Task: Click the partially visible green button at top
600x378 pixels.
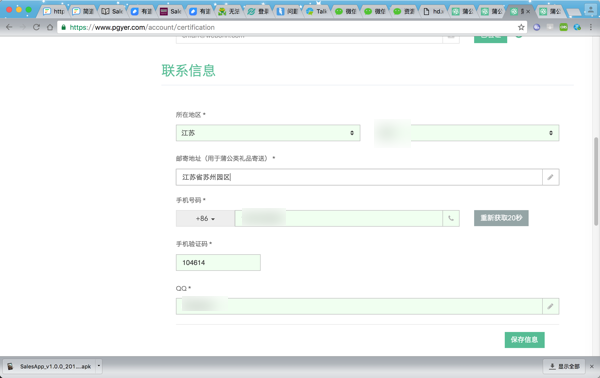Action: click(490, 39)
